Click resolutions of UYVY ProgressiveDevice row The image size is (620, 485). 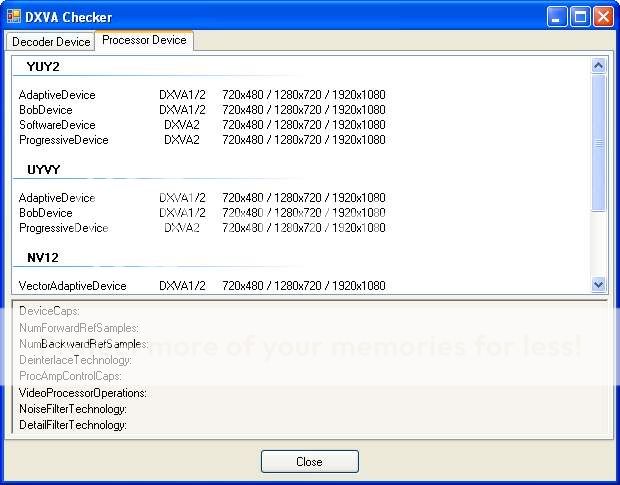point(304,228)
